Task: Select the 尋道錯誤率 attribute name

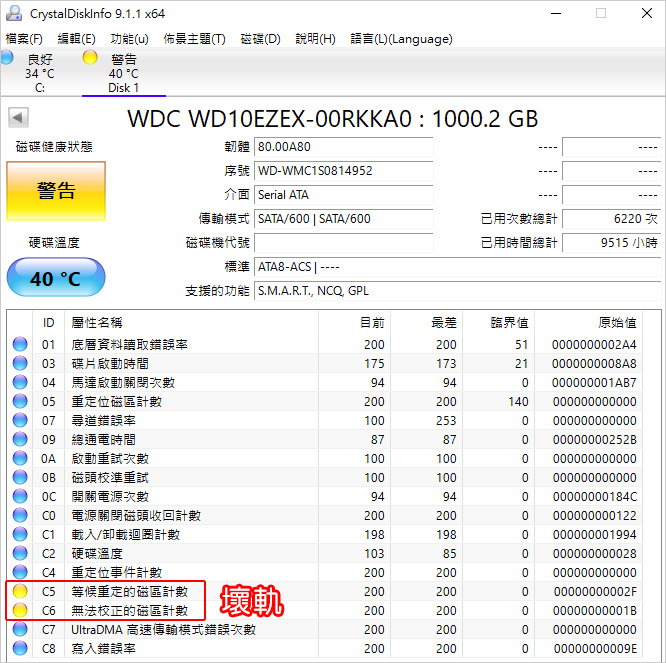Action: (x=103, y=420)
